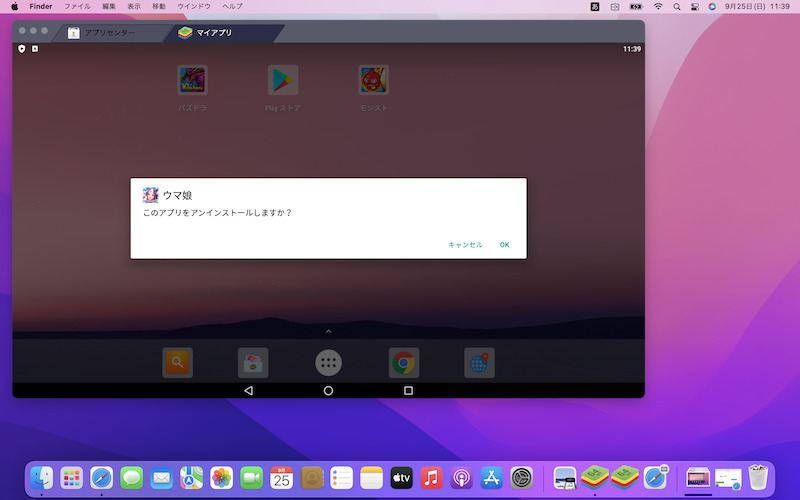800x500 pixels.
Task: Launch the Play ストア app
Action: 283,80
